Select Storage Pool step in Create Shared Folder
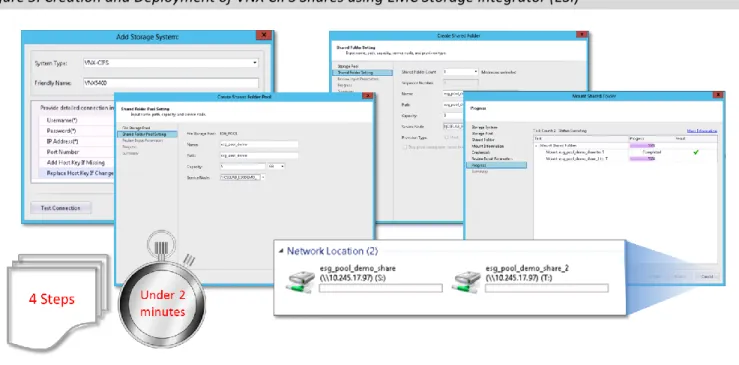 click(x=348, y=66)
